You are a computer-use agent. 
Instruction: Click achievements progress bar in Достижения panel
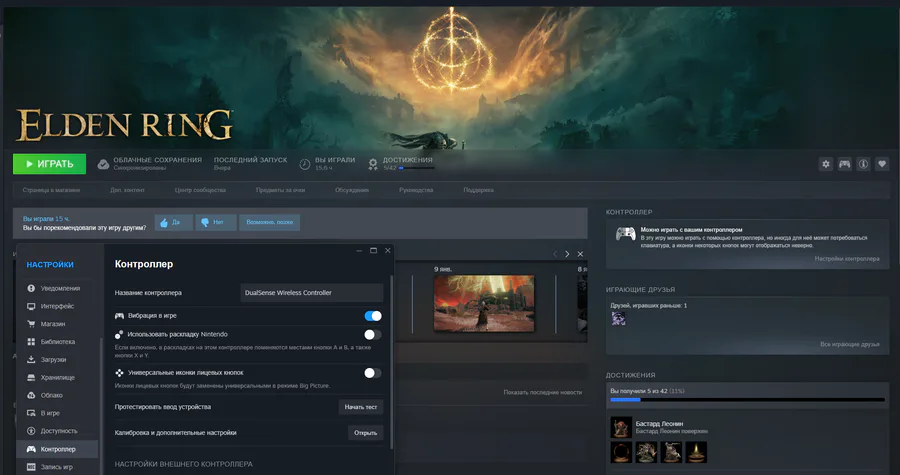(x=747, y=399)
